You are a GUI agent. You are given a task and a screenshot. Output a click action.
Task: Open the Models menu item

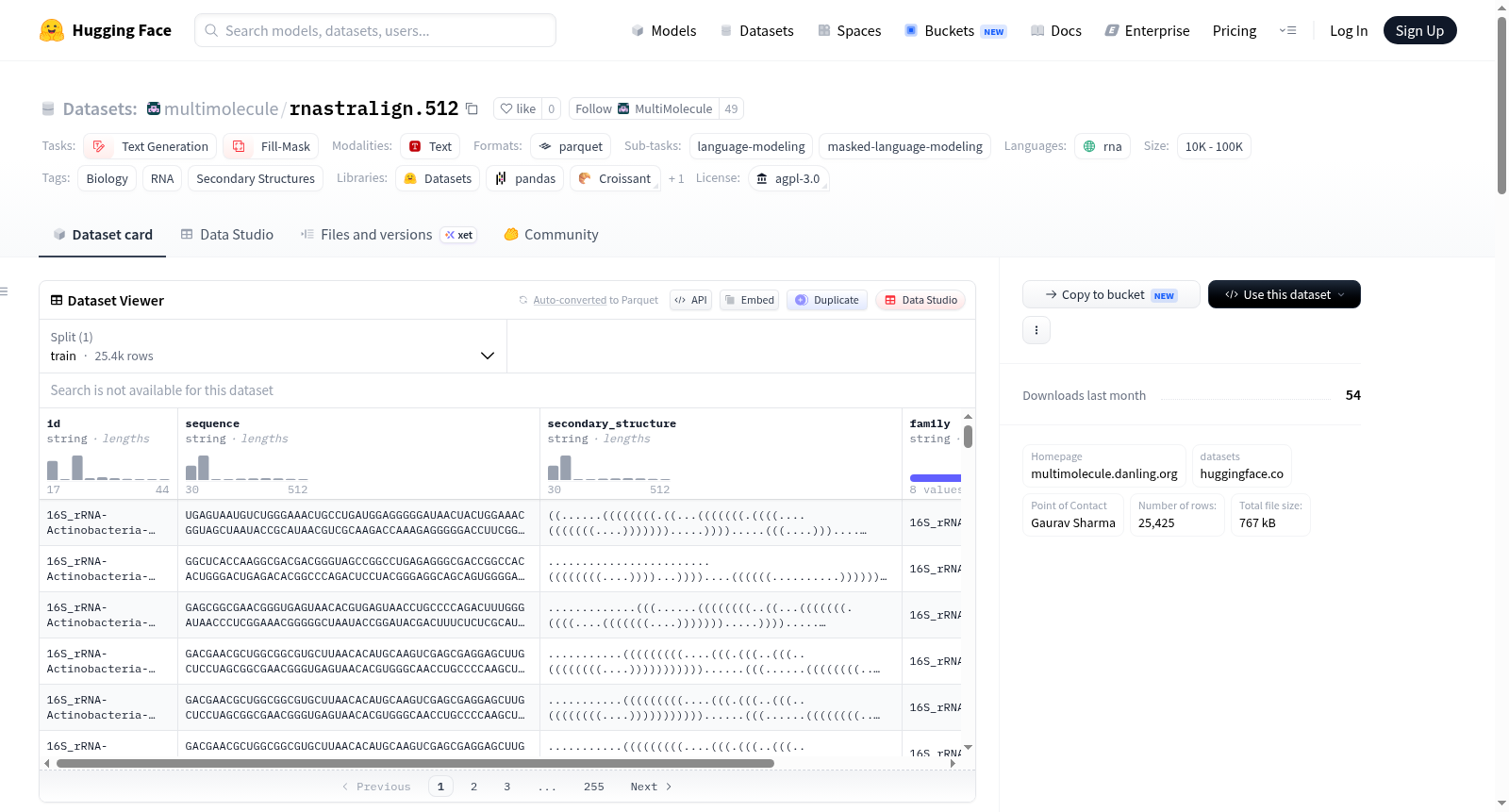point(664,30)
